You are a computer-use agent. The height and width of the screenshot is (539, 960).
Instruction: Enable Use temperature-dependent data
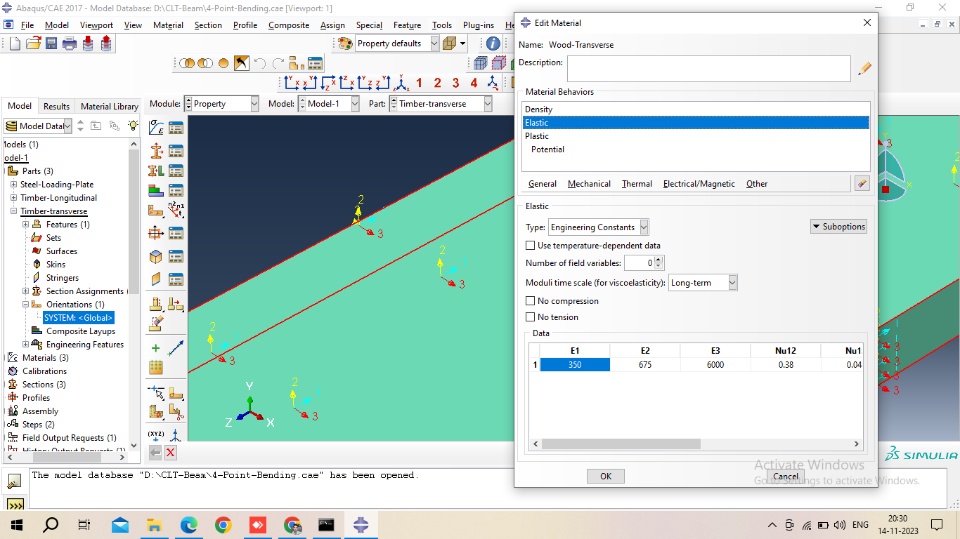click(531, 246)
